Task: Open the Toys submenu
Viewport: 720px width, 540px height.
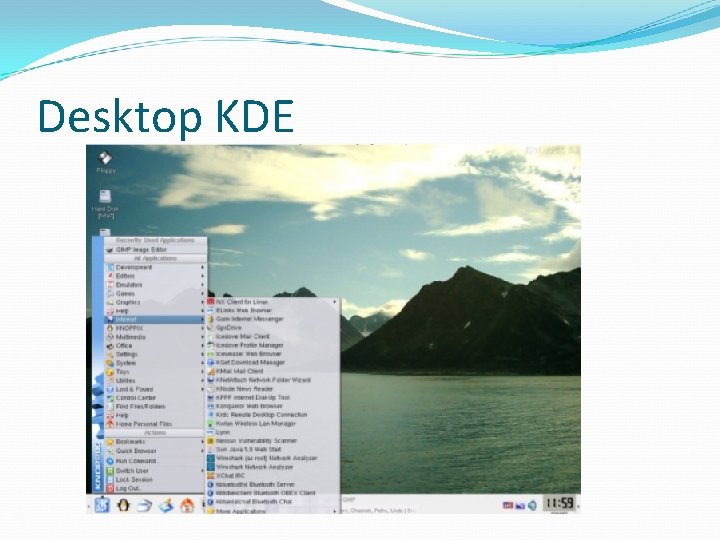Action: [x=156, y=371]
